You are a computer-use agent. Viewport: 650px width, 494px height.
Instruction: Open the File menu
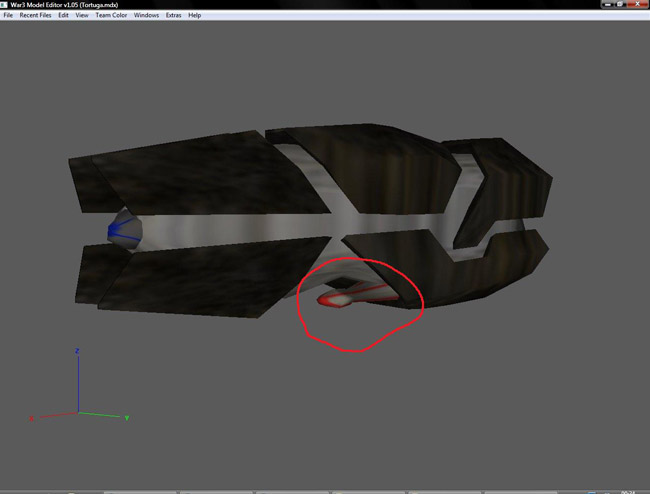tap(8, 15)
